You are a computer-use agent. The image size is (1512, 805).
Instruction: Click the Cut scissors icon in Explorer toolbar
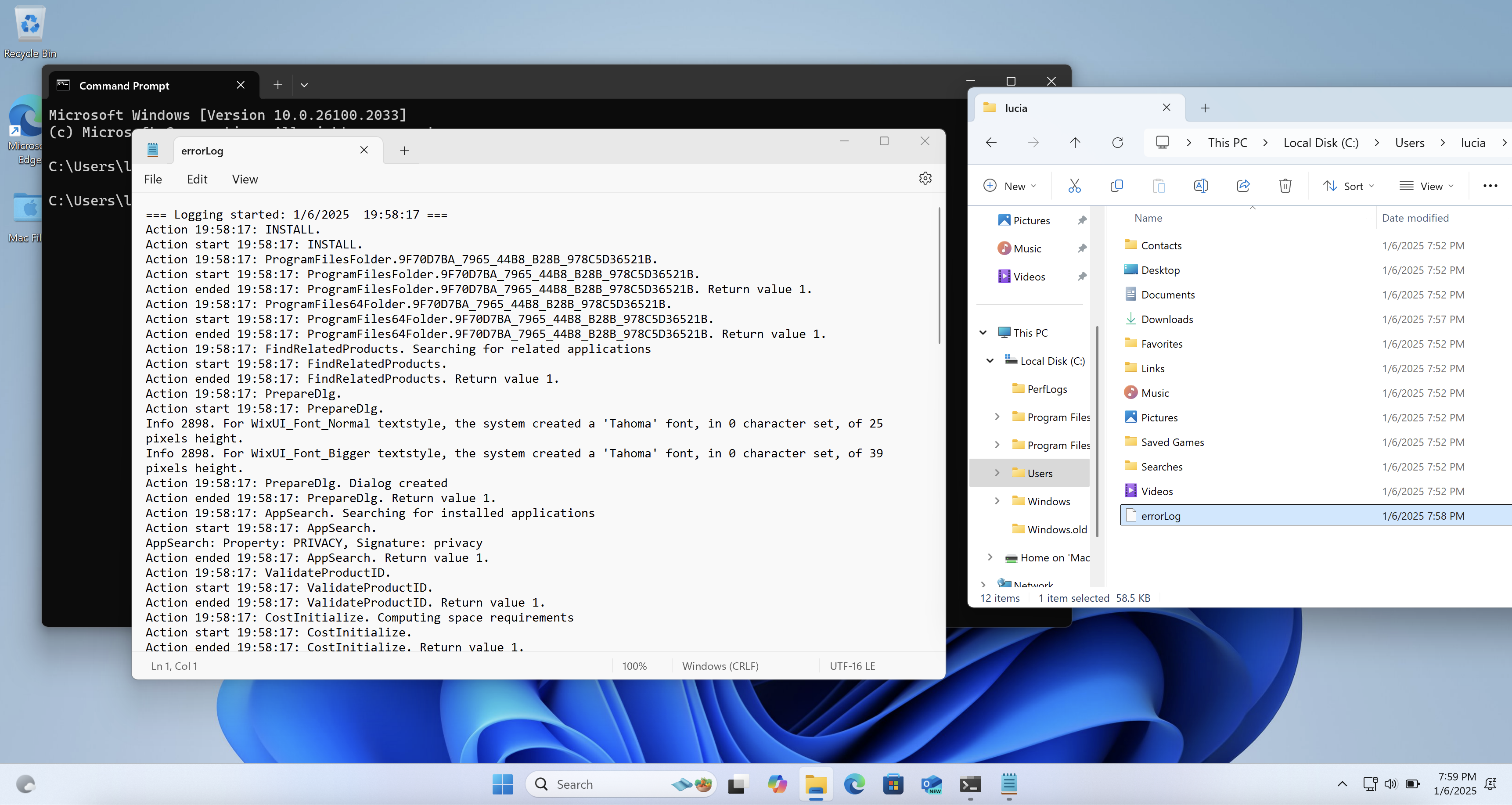(x=1074, y=186)
